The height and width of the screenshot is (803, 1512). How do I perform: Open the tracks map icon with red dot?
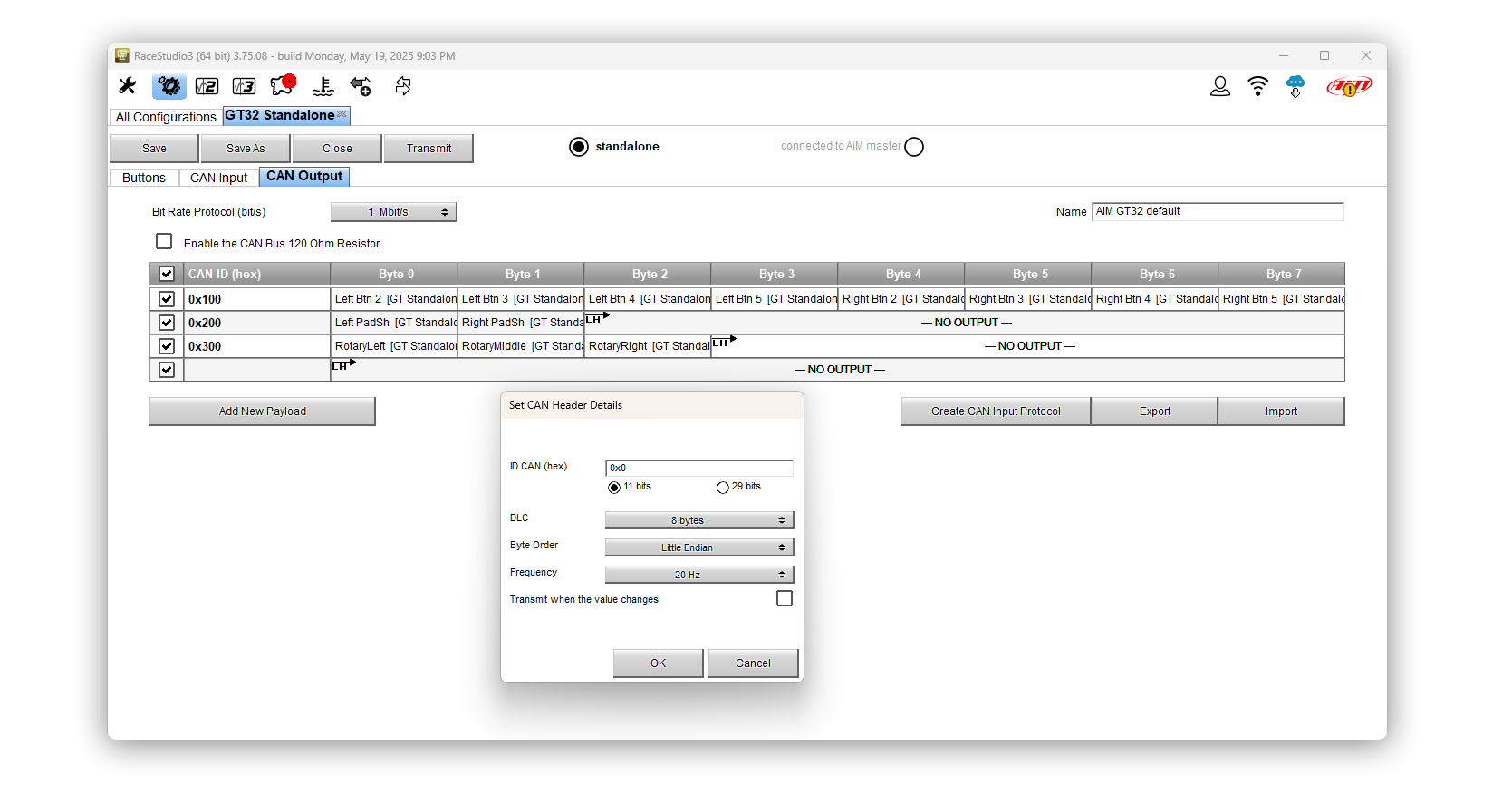(x=284, y=85)
